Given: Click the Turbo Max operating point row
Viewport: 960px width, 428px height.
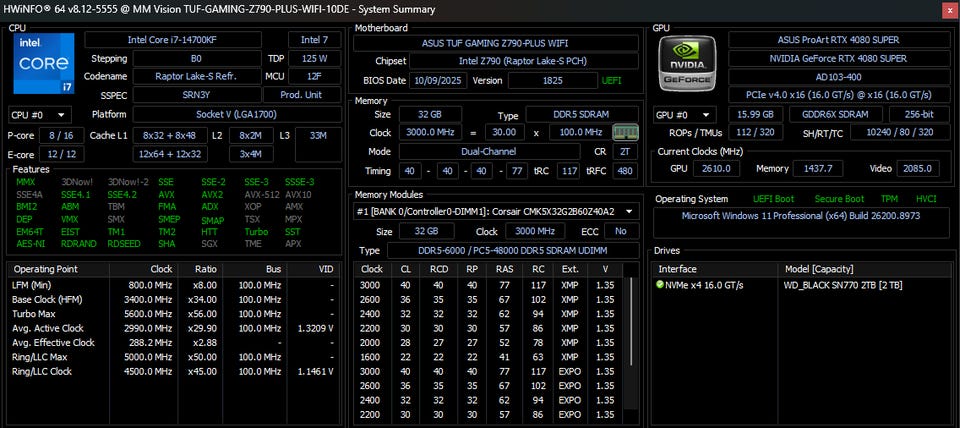Looking at the screenshot, I should [174, 314].
